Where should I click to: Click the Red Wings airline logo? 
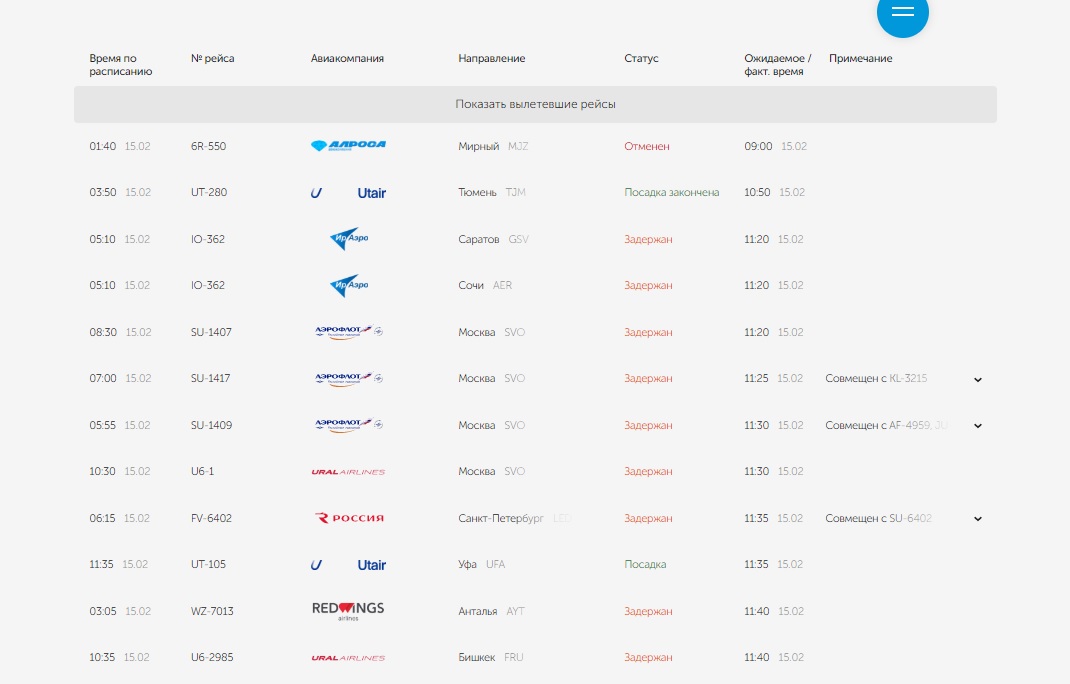pos(348,611)
